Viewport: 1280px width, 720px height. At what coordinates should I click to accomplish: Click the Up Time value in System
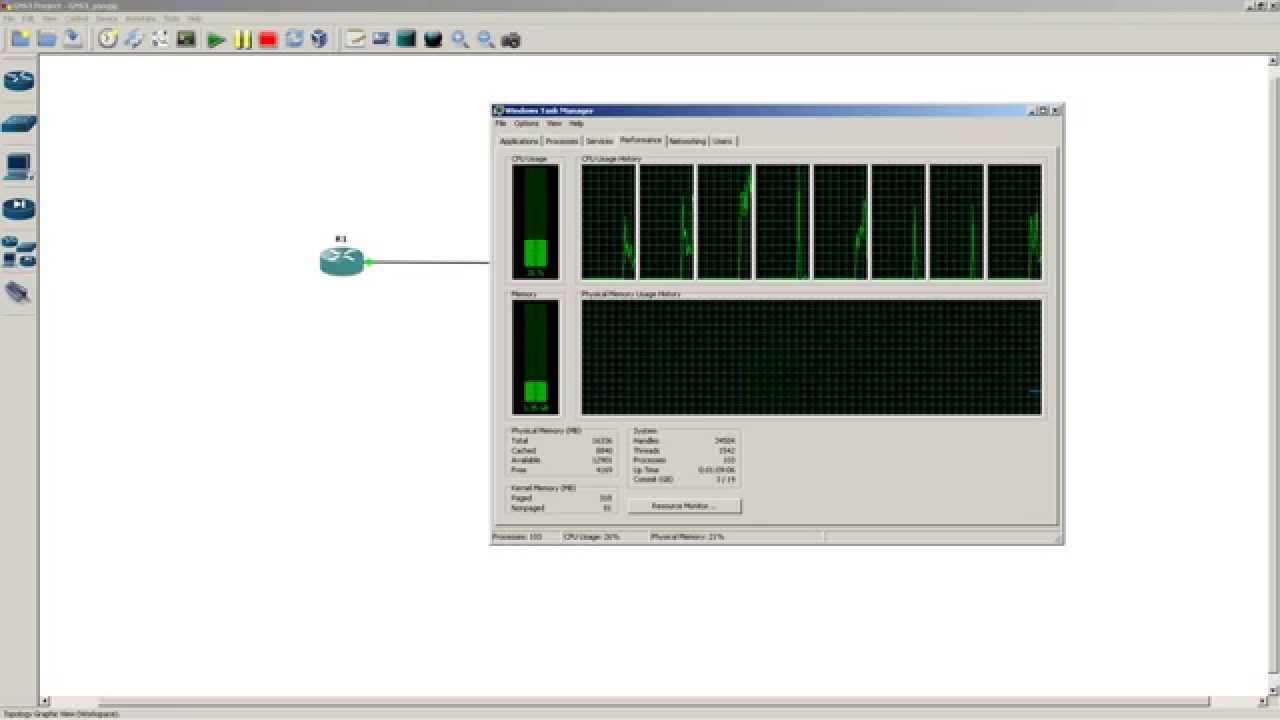click(x=717, y=469)
